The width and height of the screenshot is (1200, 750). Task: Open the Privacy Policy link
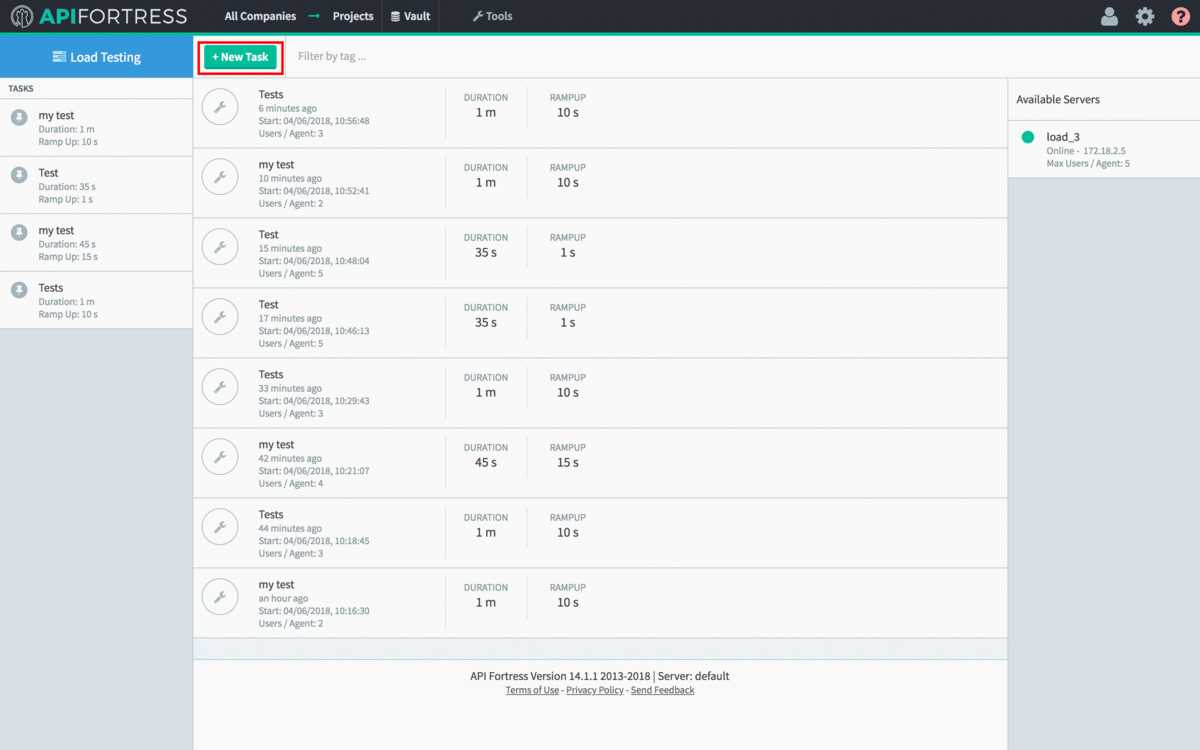[x=594, y=690]
